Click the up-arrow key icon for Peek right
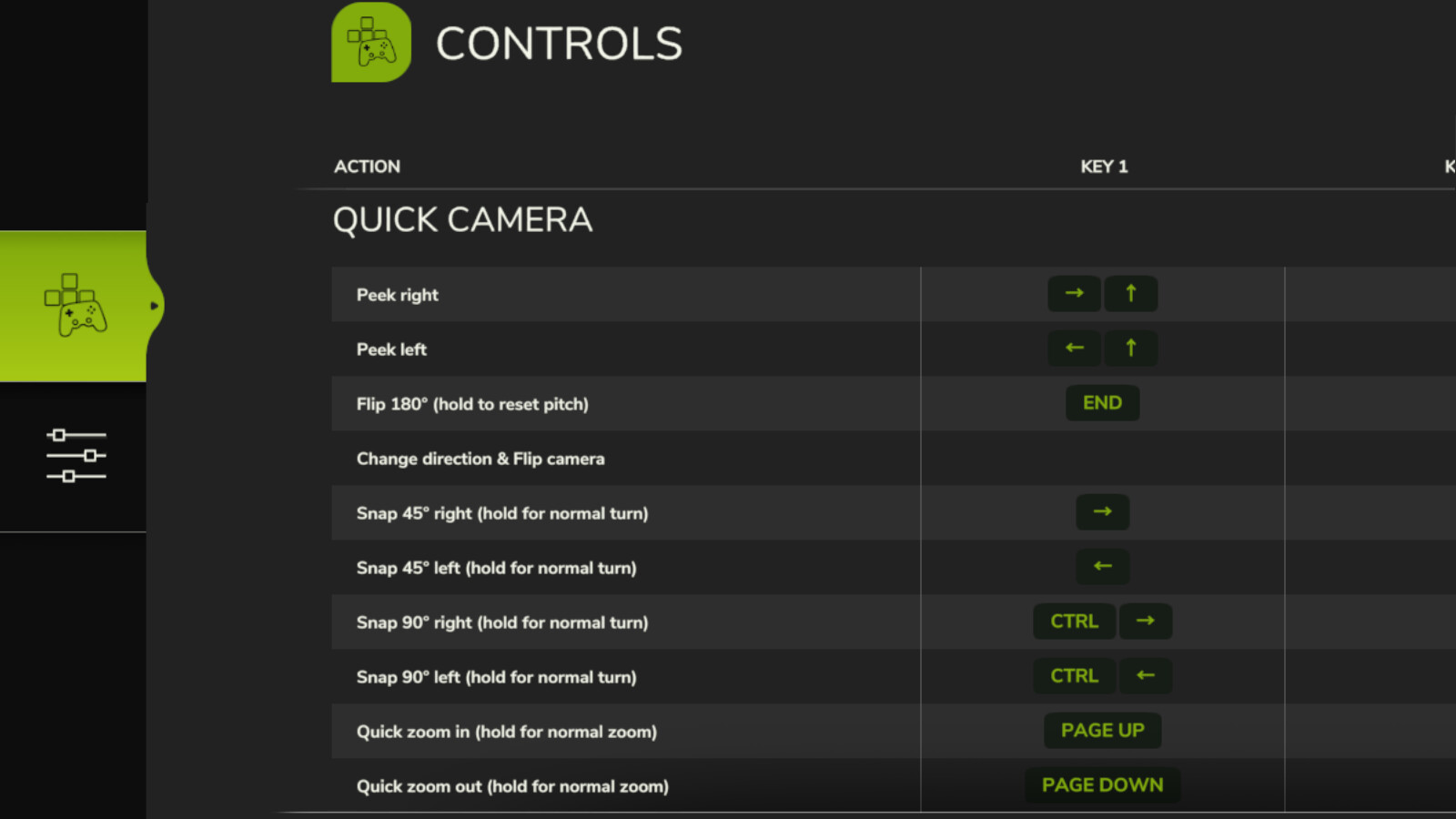 pos(1130,294)
